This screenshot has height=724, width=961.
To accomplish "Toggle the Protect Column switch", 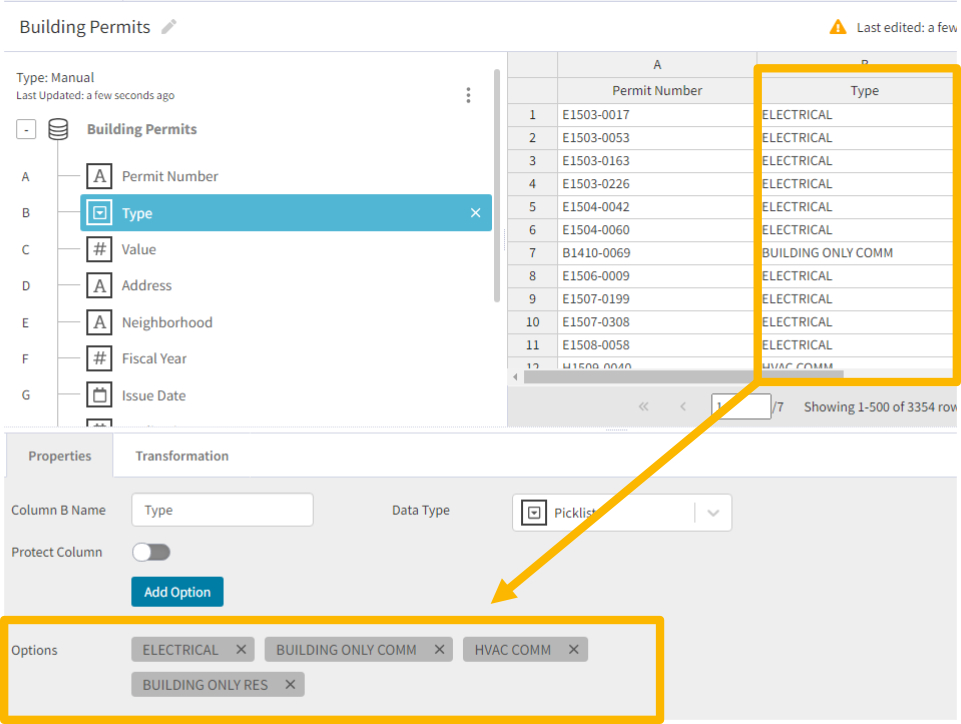I will (x=151, y=551).
